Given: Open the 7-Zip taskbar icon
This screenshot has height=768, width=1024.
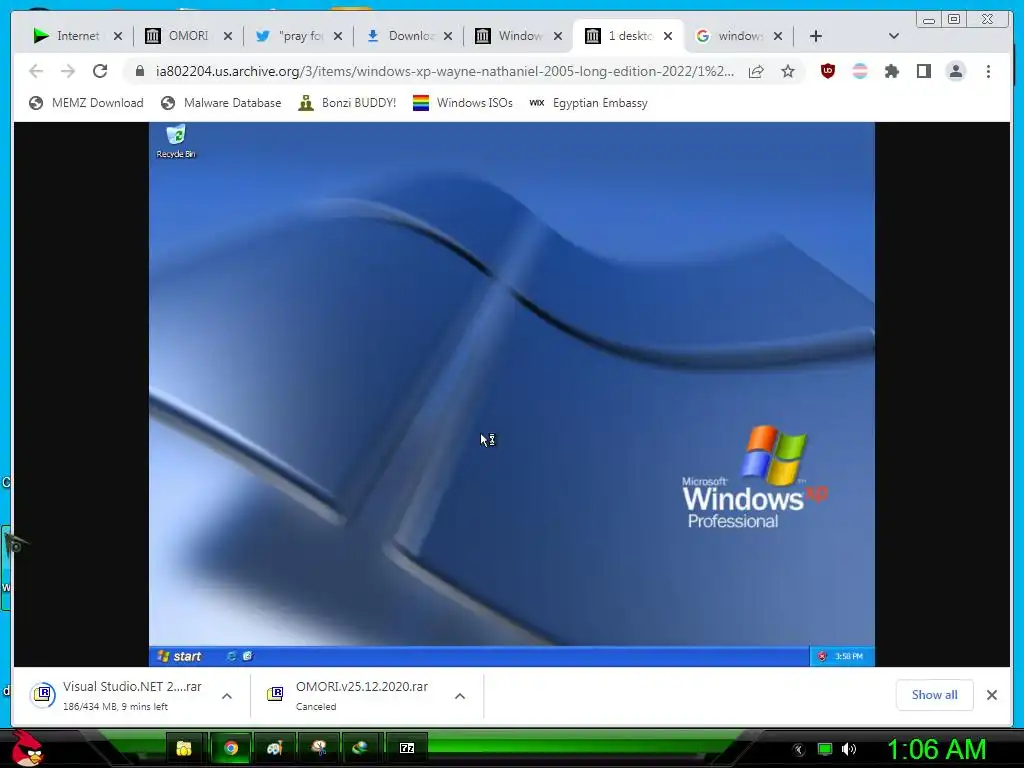Looking at the screenshot, I should [x=406, y=748].
